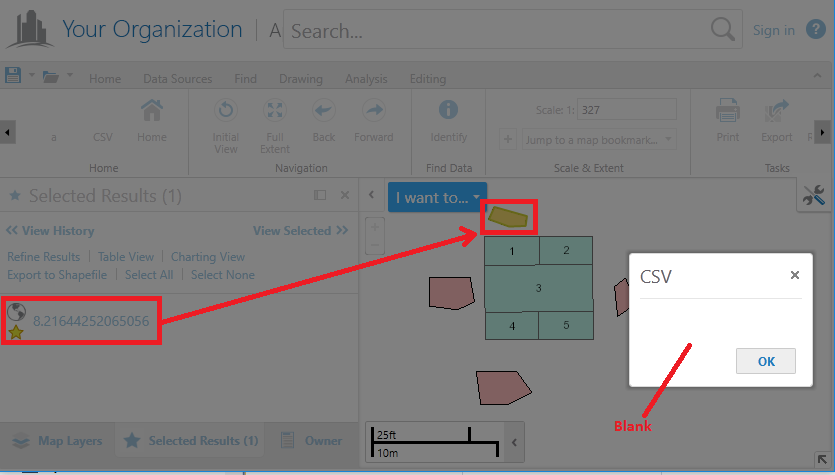The width and height of the screenshot is (835, 475).
Task: Switch to the Home ribbon tab
Action: point(105,79)
